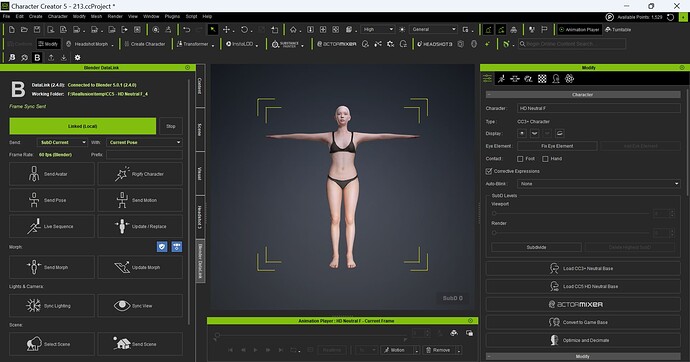Click the sun lighting icon beside High
The image size is (690, 362).
[x=402, y=29]
